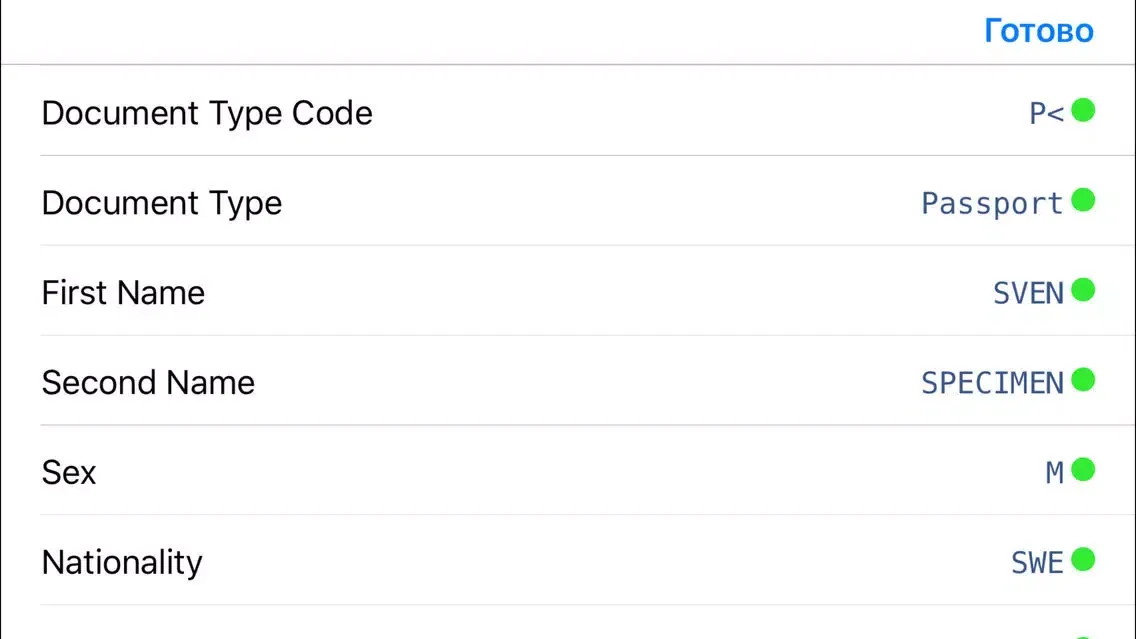
Task: Click the P< document code value
Action: (x=1047, y=114)
